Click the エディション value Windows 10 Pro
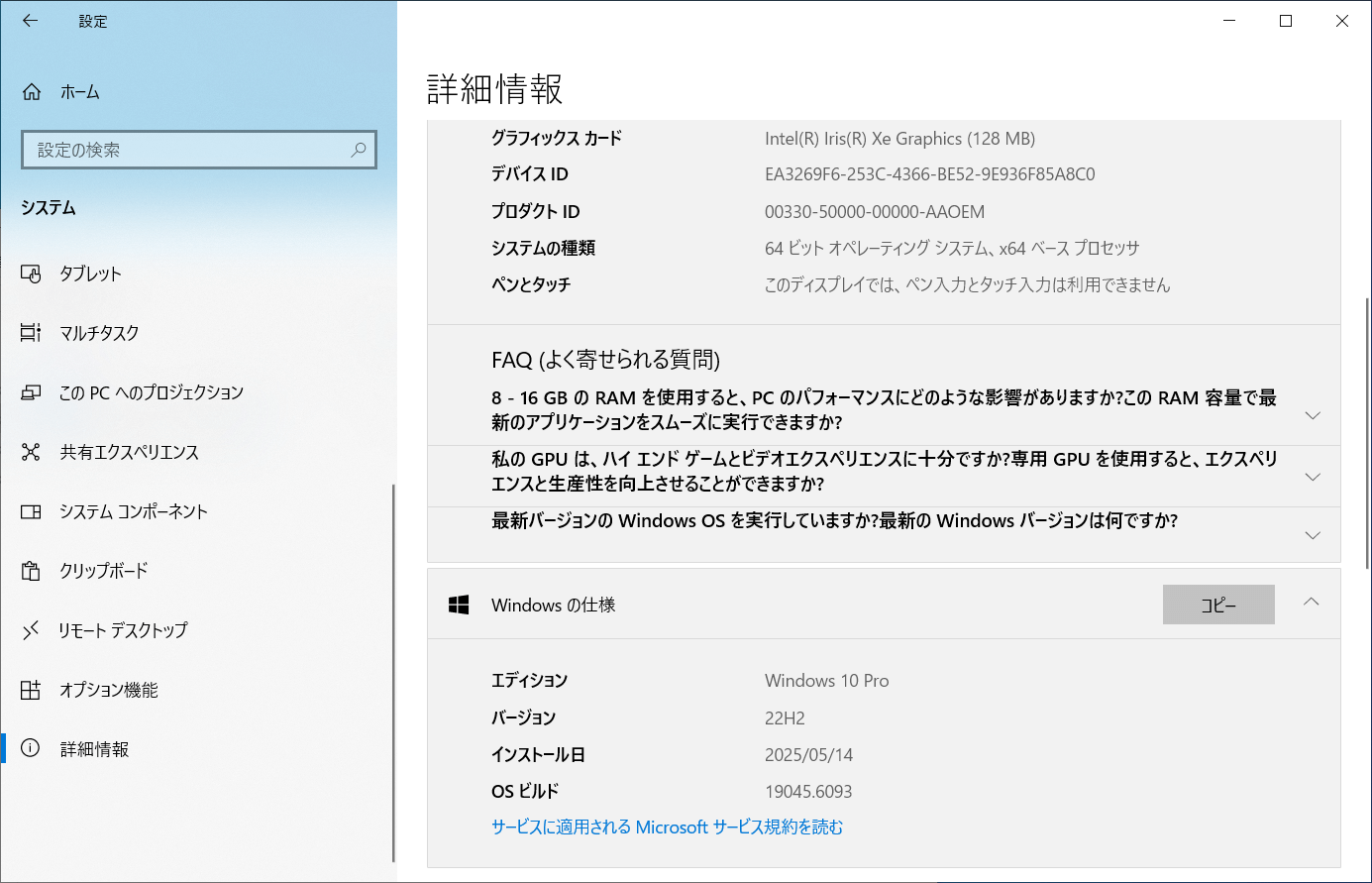The width and height of the screenshot is (1372, 883). point(826,681)
